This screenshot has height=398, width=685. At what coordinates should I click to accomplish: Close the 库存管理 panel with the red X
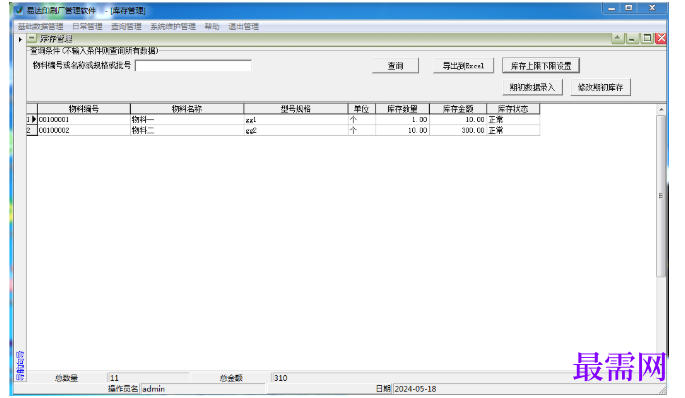coord(661,38)
